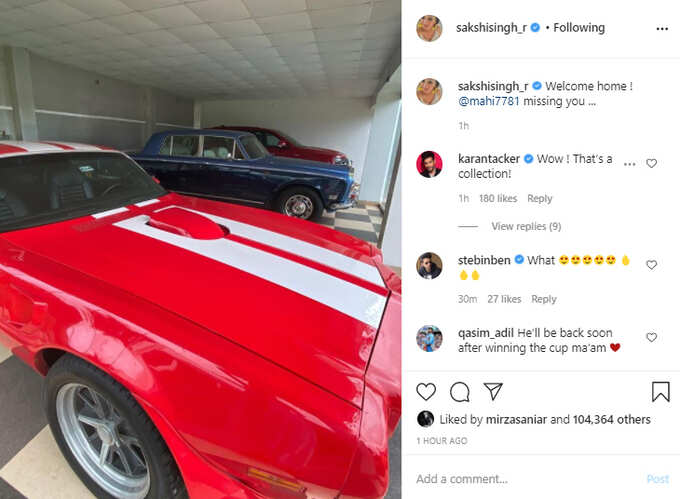Reply to karantacker's comment

pos(539,199)
